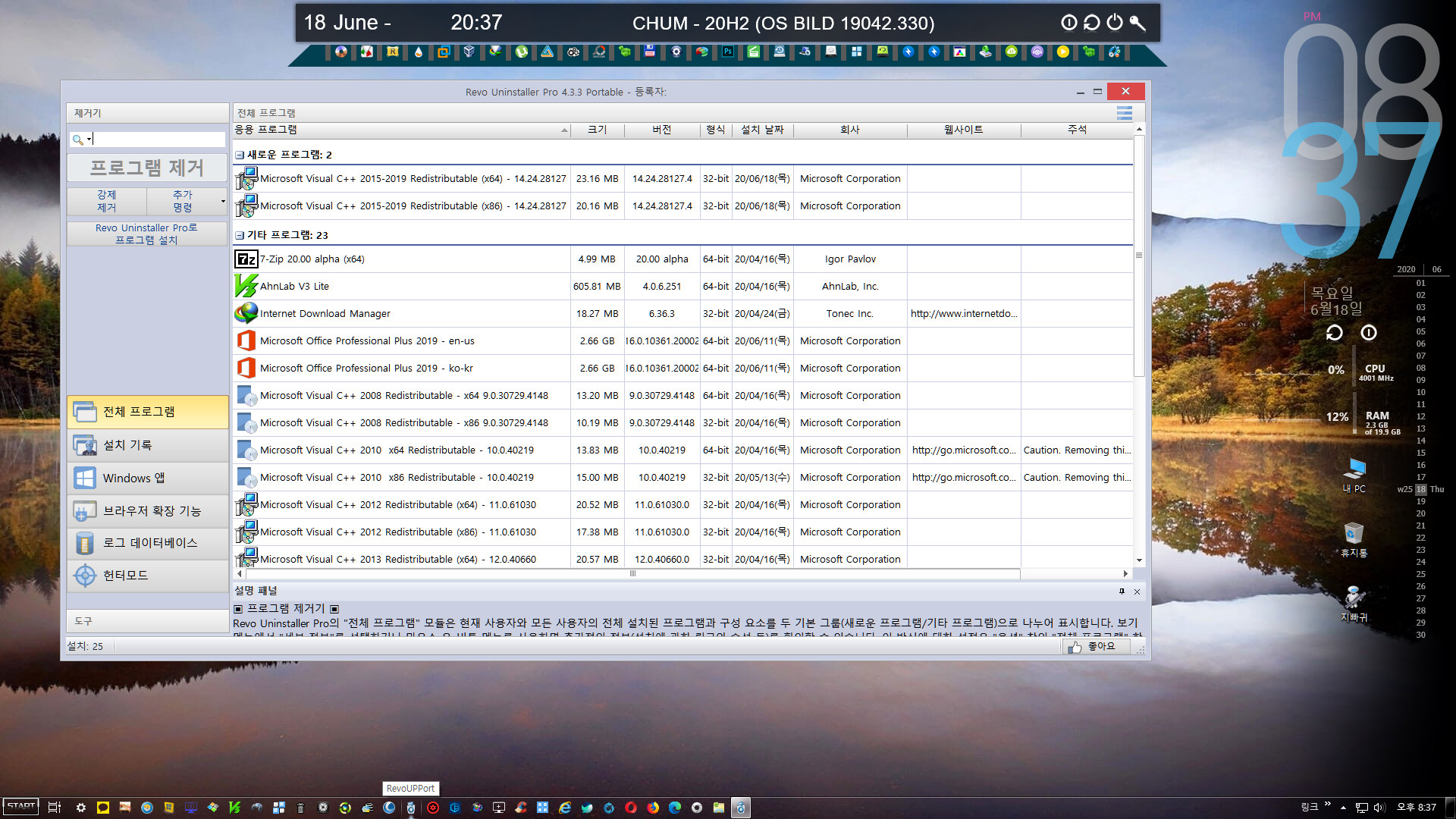This screenshot has width=1456, height=819.
Task: Open 지빠귀 desktop icon
Action: pyautogui.click(x=1354, y=604)
